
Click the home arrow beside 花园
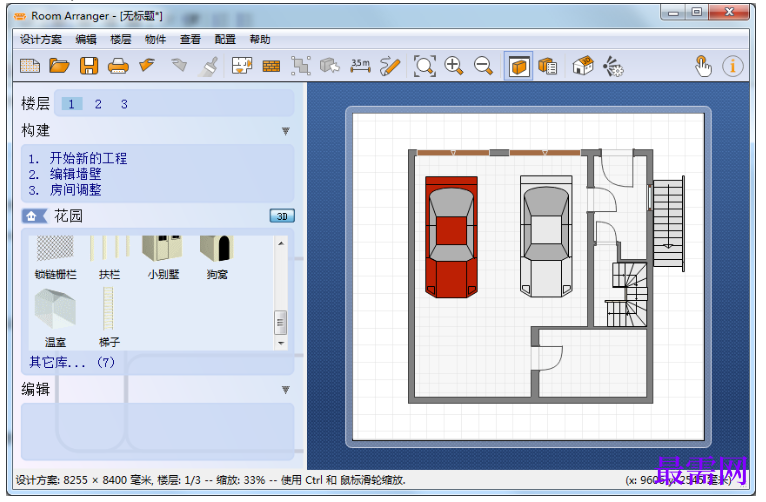34,216
